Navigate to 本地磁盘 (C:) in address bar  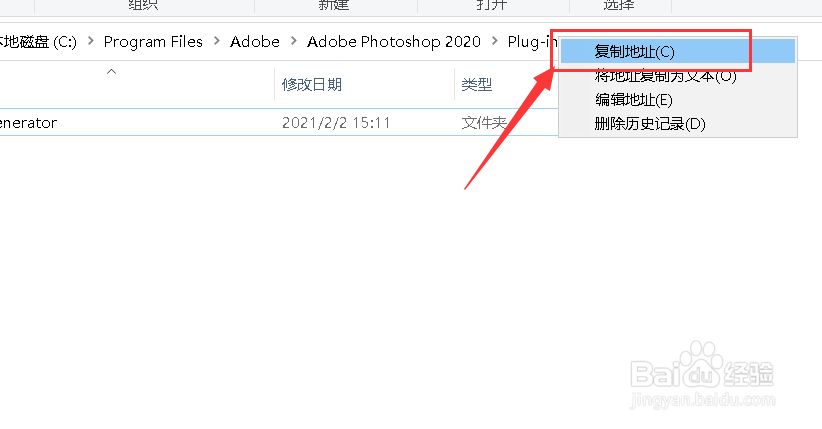(38, 41)
